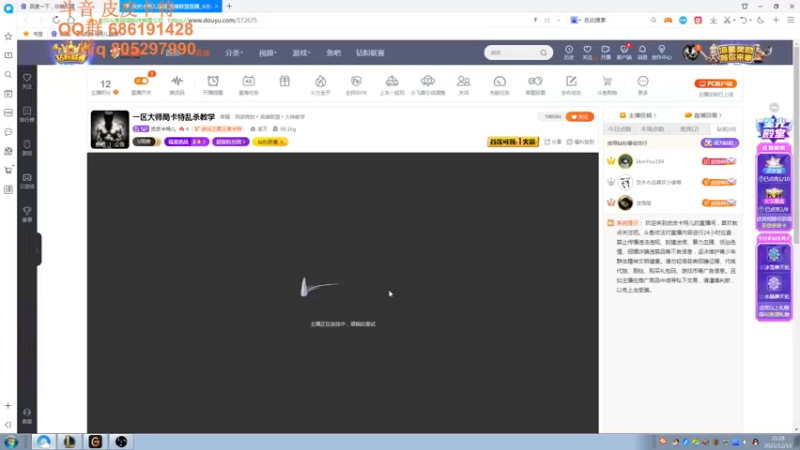Toggle the orange live broadcast switch

coord(141,81)
